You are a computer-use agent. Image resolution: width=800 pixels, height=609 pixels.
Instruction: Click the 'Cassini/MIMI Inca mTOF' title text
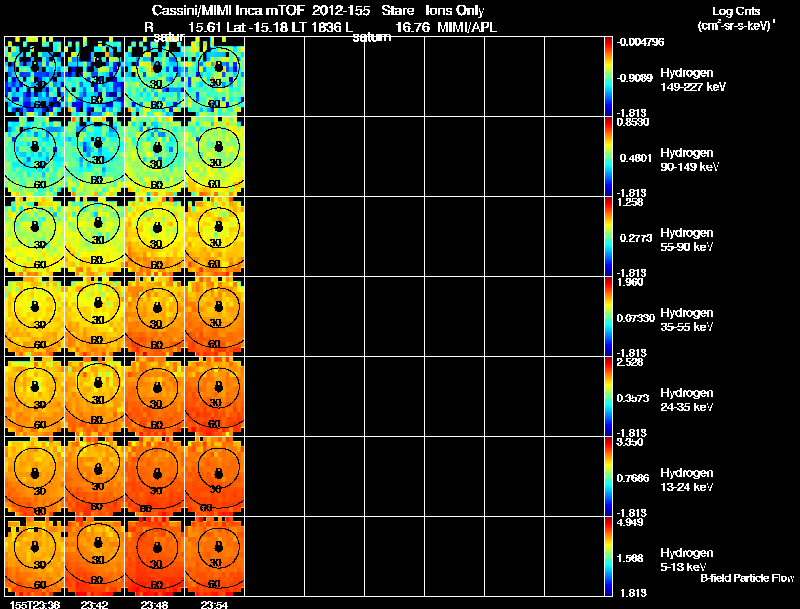pyautogui.click(x=228, y=10)
